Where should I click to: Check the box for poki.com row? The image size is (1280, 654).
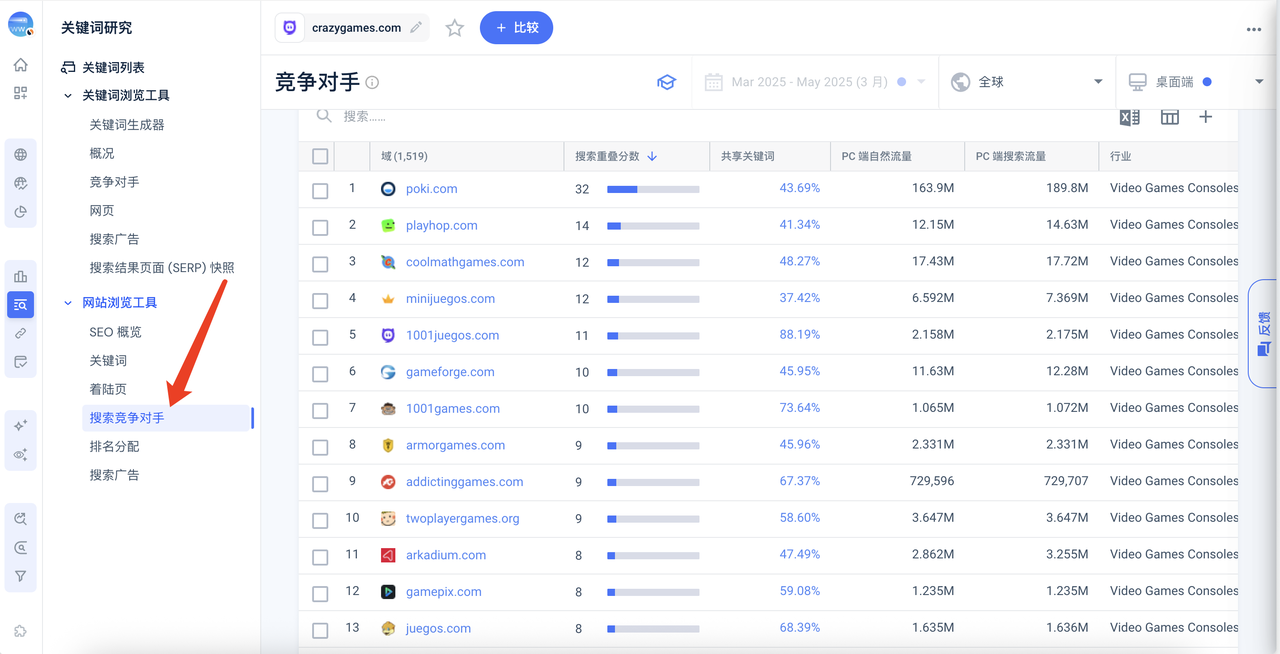(320, 190)
